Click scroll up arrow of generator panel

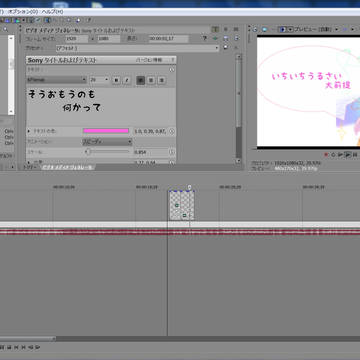tap(238, 57)
